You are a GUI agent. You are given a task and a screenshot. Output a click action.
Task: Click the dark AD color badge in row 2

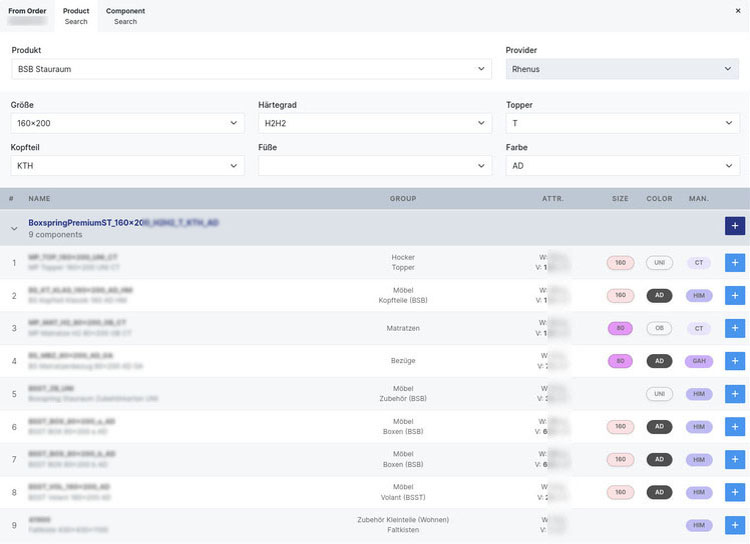tap(659, 296)
